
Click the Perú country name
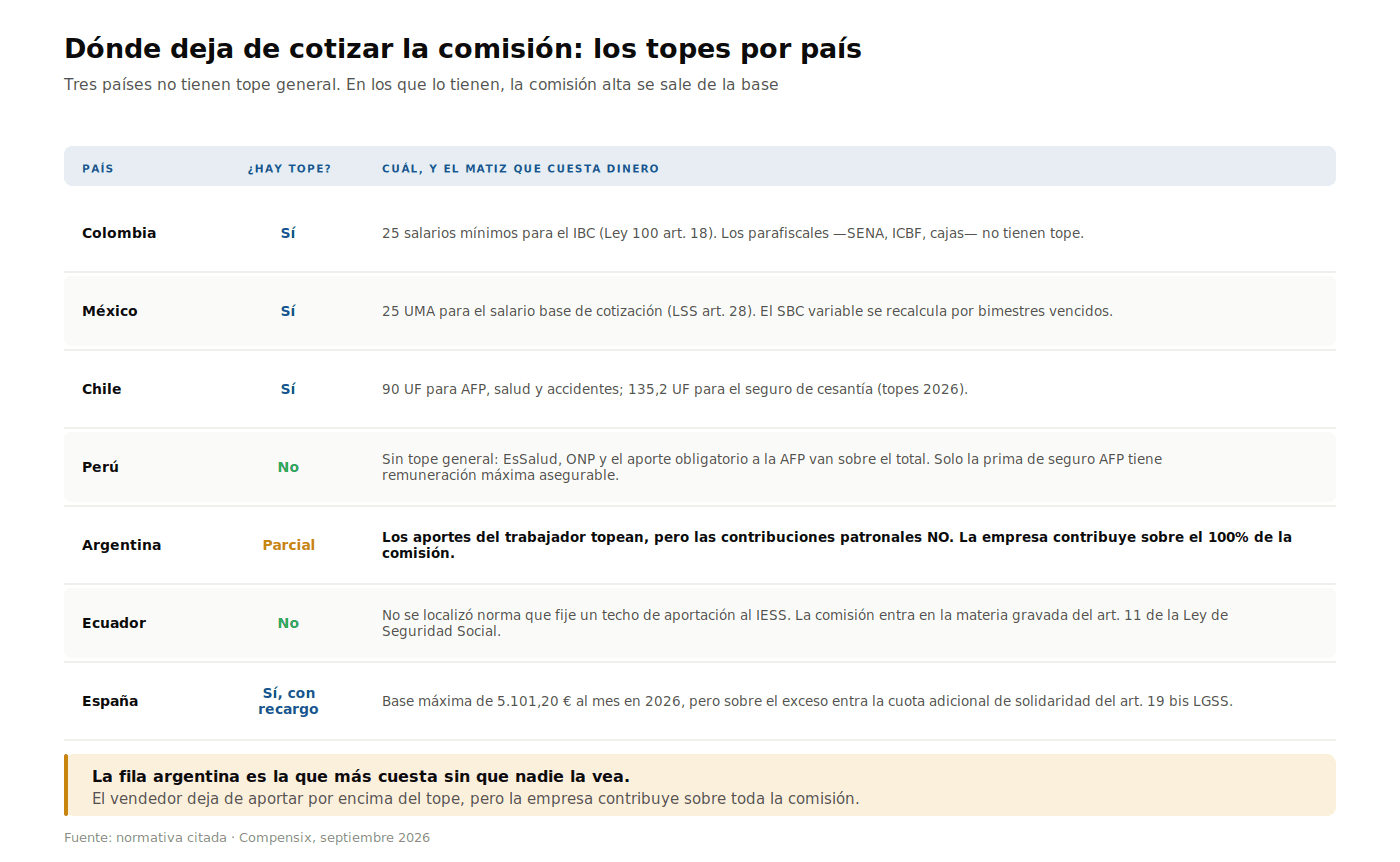100,467
